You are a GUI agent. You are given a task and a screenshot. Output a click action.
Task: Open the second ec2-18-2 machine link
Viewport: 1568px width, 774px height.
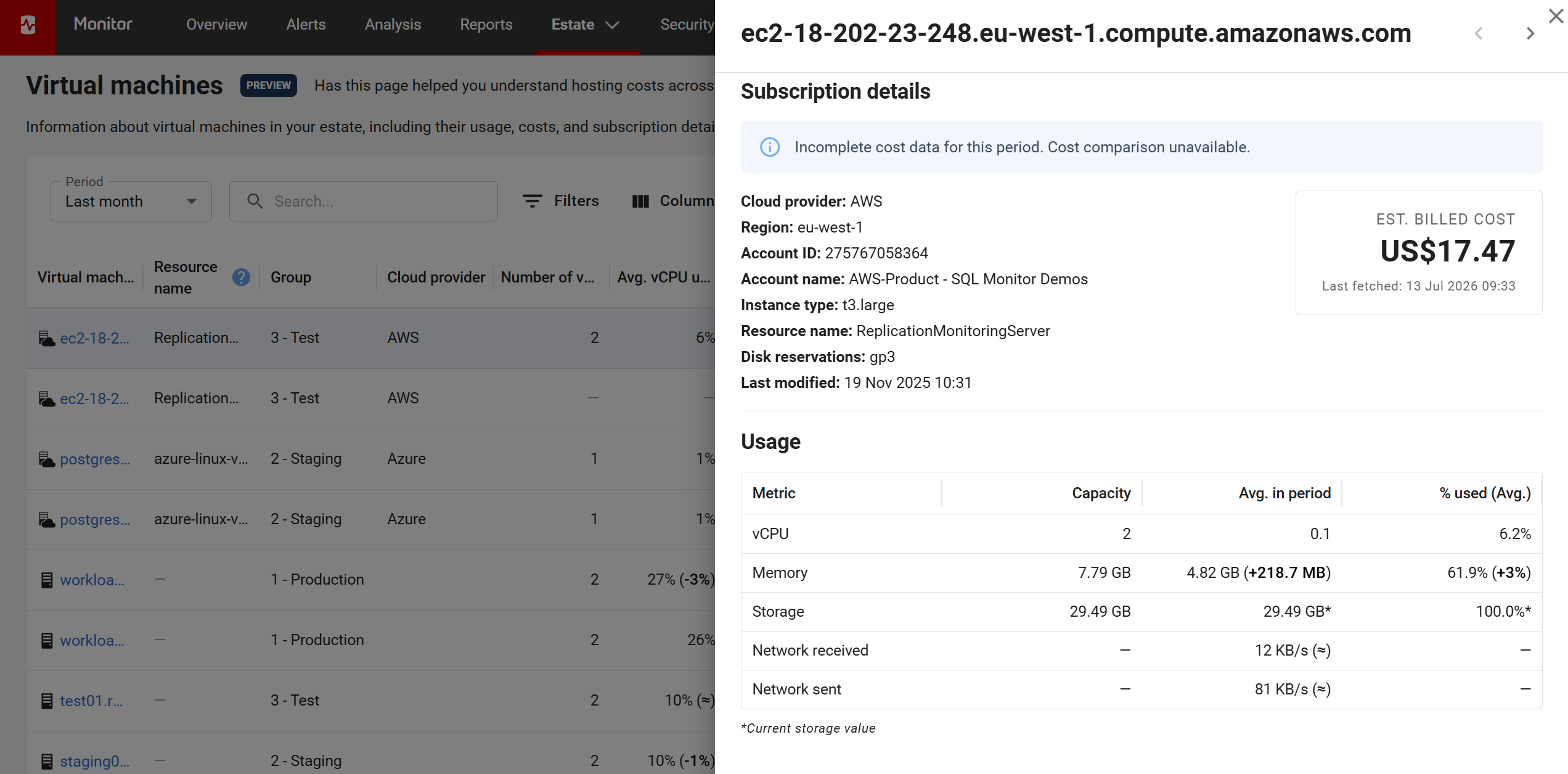pyautogui.click(x=94, y=398)
